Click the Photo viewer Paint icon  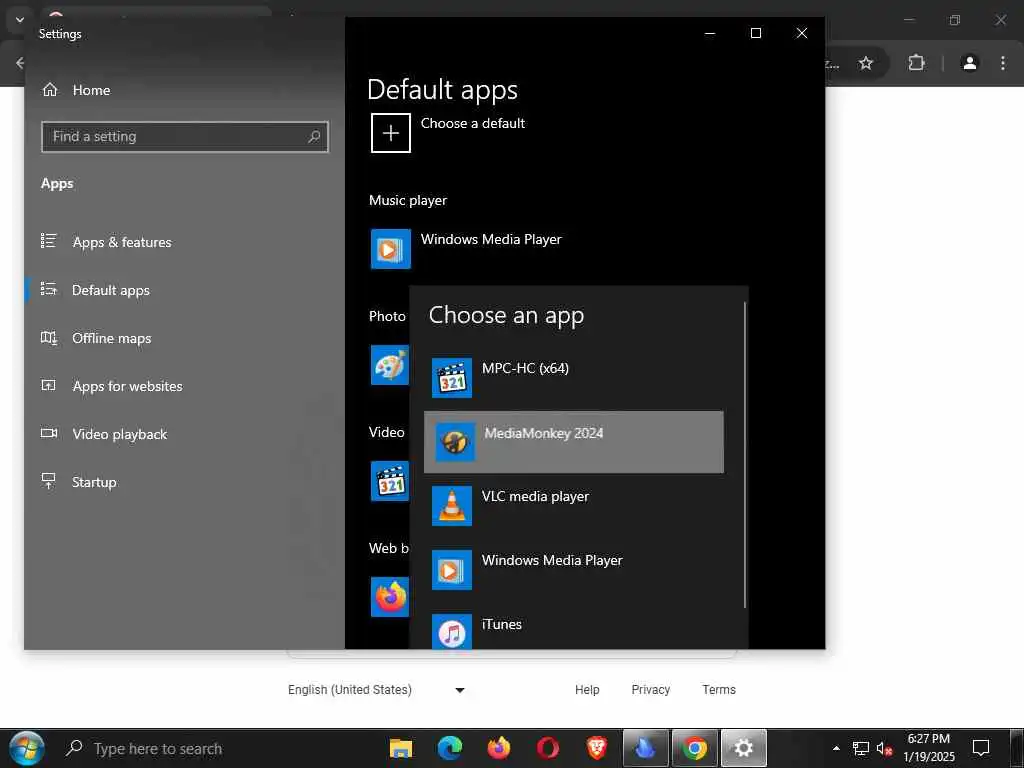[390, 365]
